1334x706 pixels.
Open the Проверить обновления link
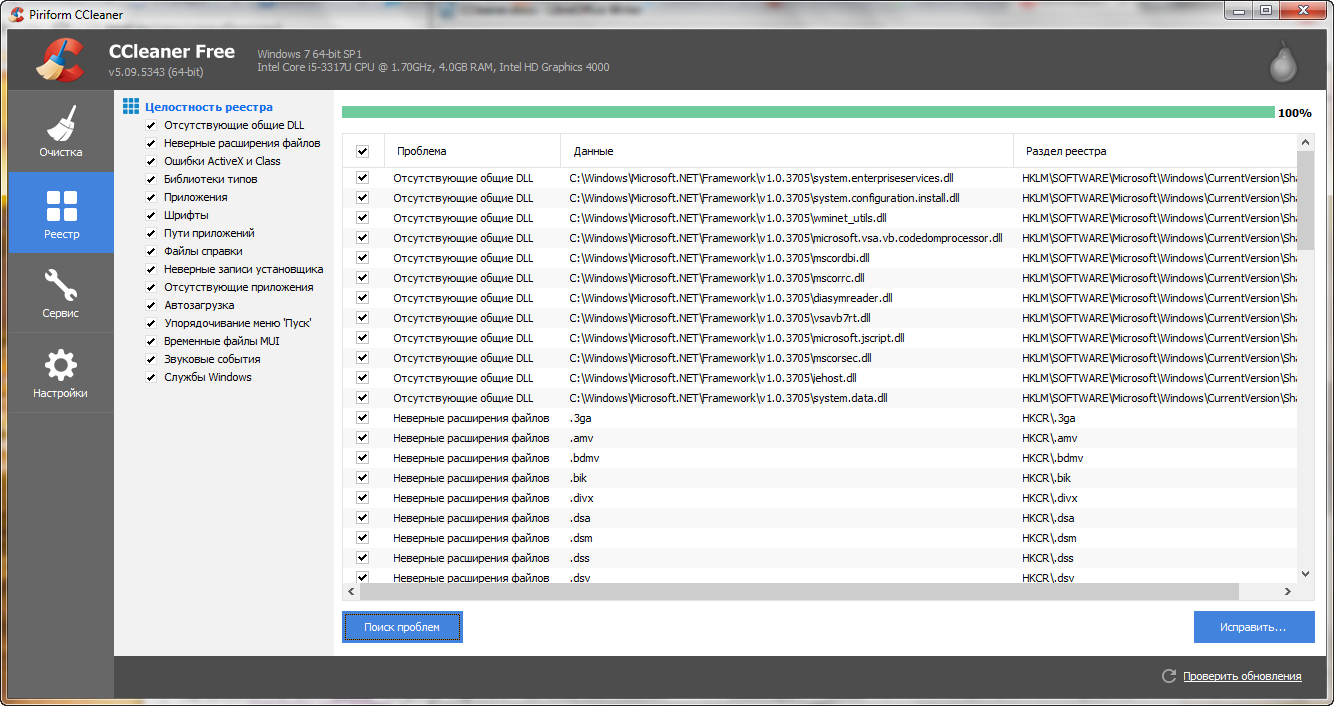pyautogui.click(x=1242, y=677)
